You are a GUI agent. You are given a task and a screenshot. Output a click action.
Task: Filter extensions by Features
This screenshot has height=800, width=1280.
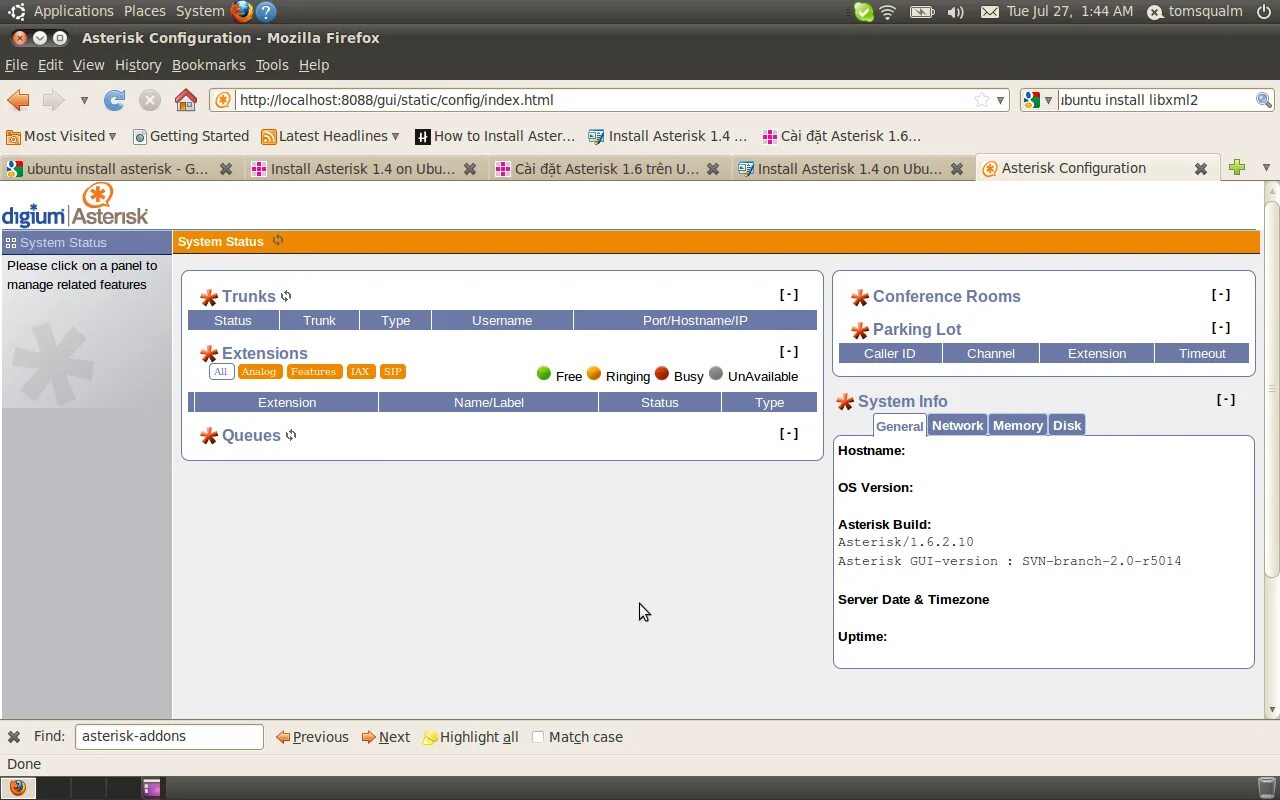(314, 372)
